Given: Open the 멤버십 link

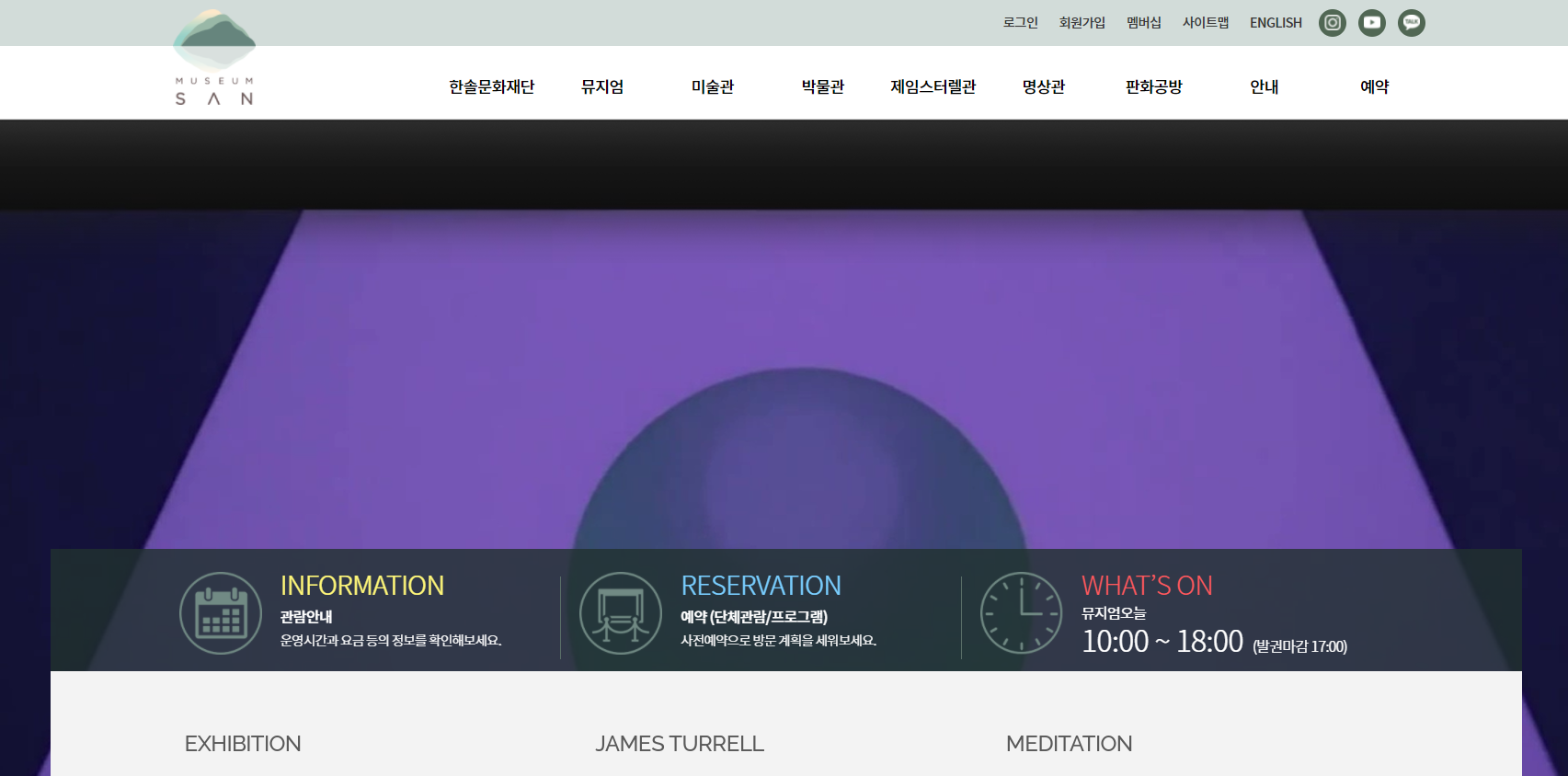Looking at the screenshot, I should tap(1144, 23).
